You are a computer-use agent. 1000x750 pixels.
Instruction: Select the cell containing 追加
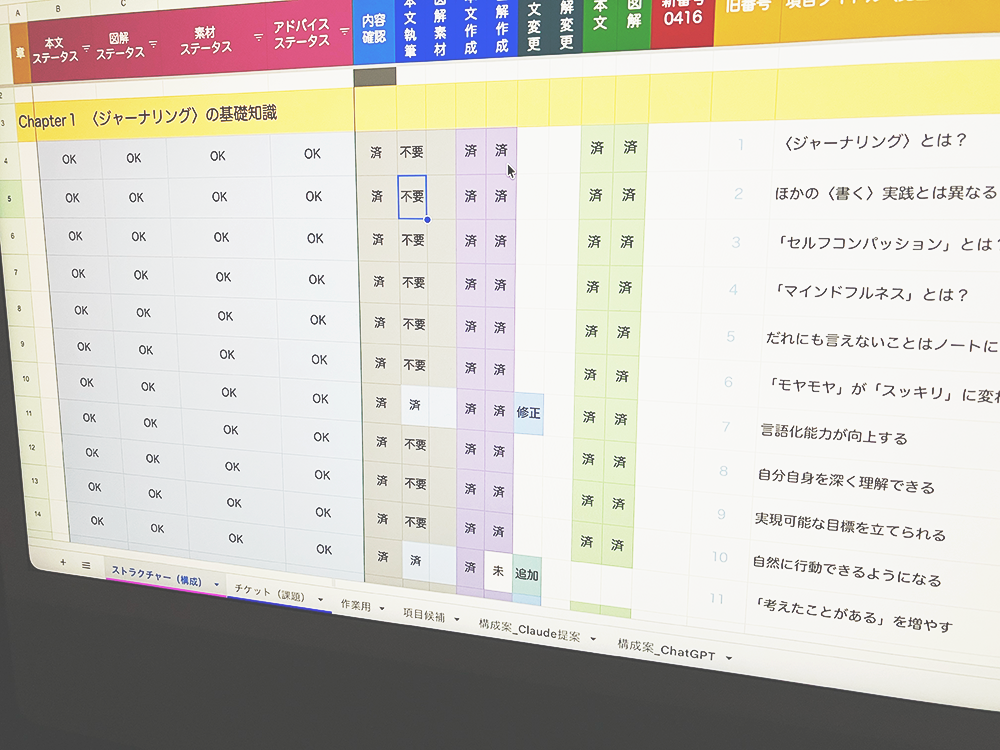click(526, 574)
